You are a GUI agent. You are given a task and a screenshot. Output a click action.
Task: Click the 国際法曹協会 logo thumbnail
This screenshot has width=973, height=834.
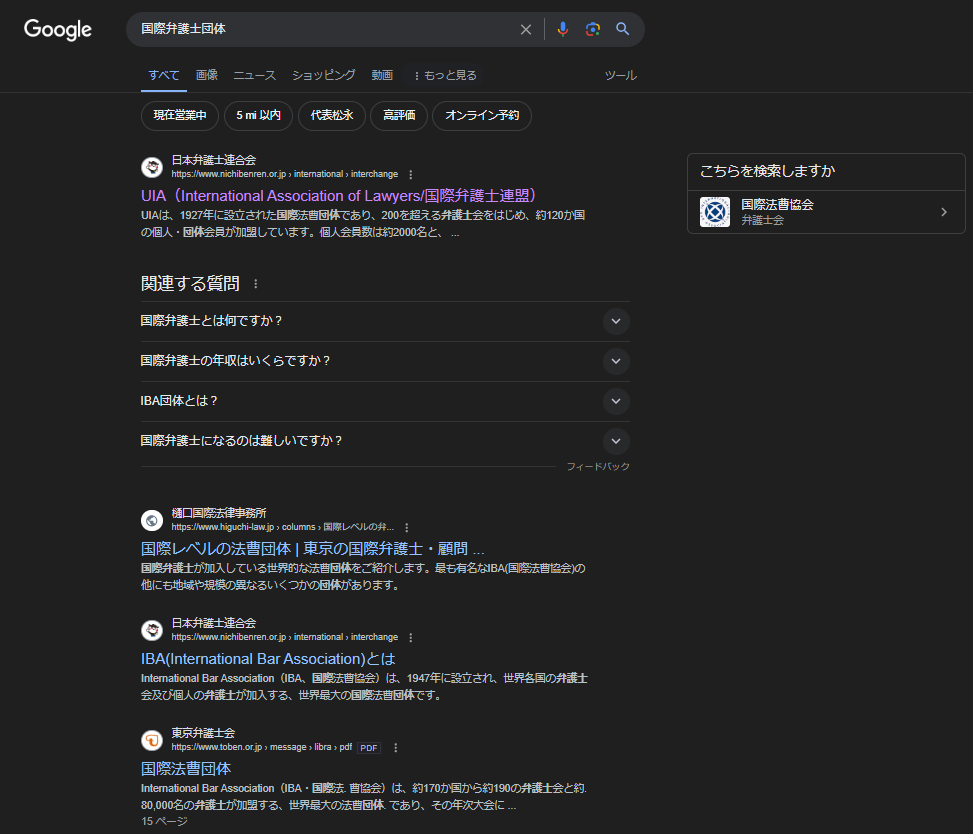click(x=715, y=212)
